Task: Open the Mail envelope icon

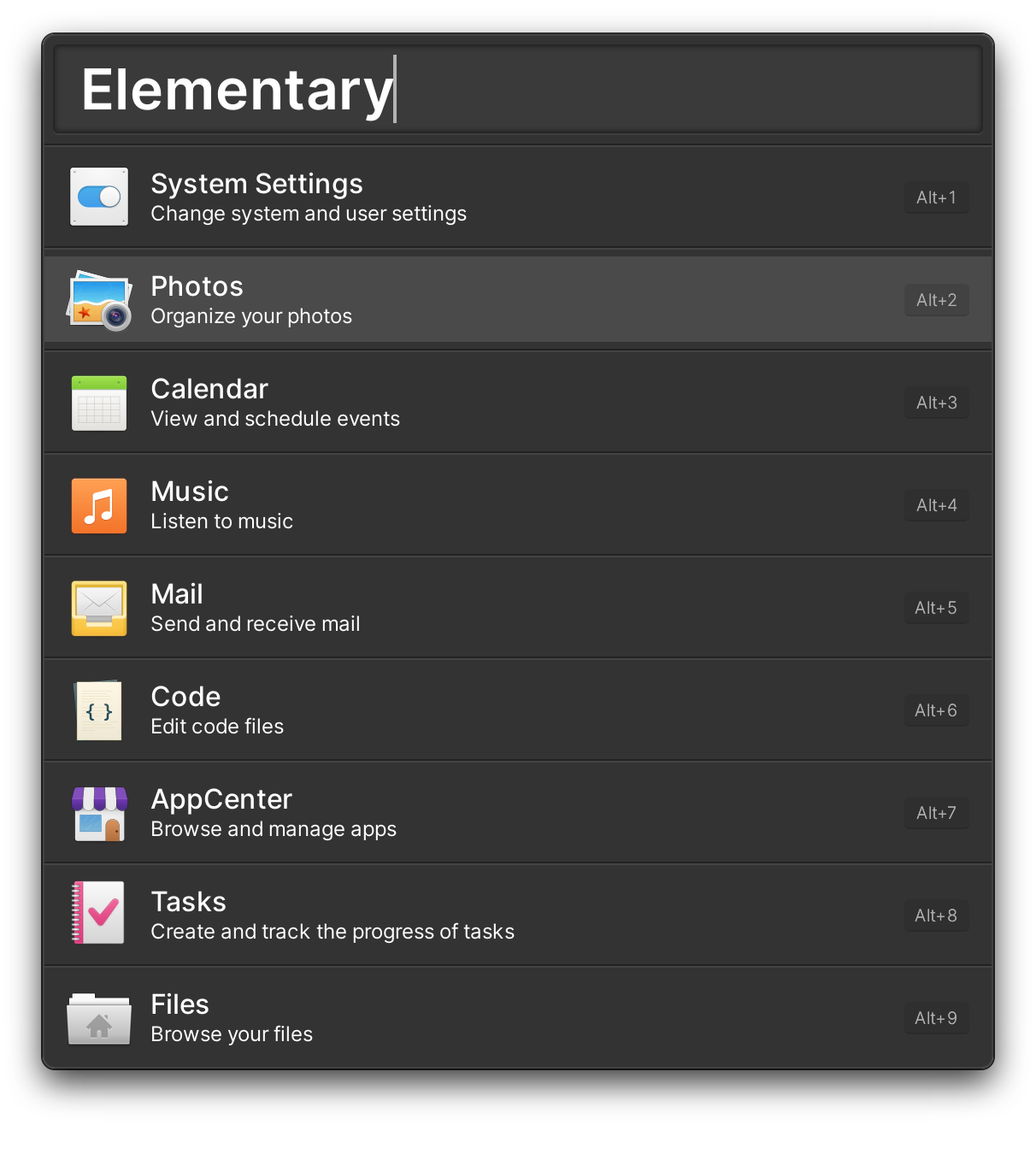Action: coord(99,608)
